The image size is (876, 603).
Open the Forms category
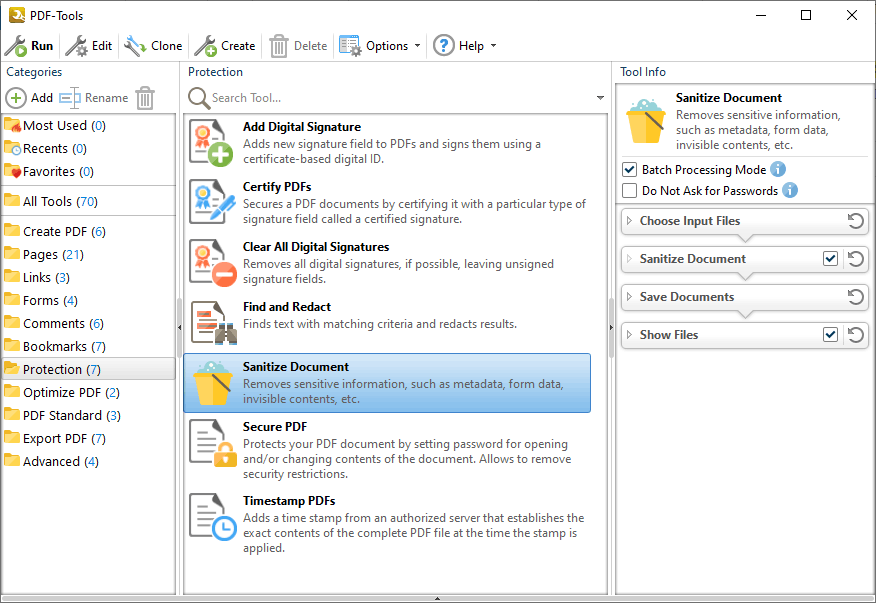coord(89,300)
